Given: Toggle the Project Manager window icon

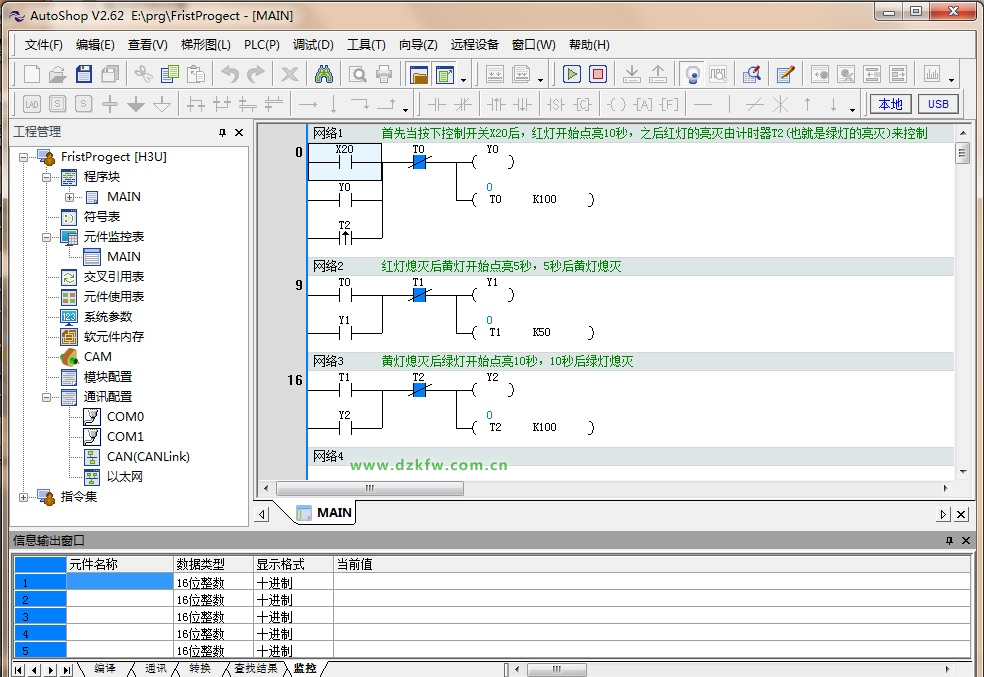Looking at the screenshot, I should click(x=418, y=74).
